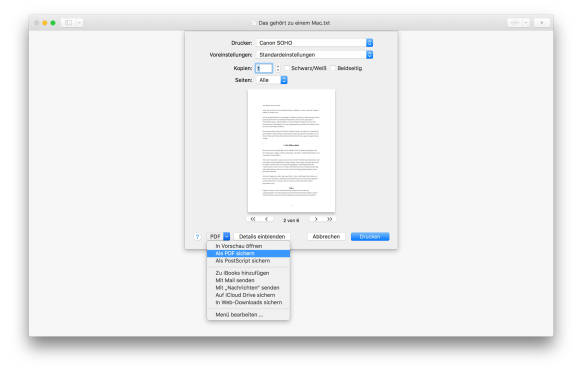
Task: Choose Mit Nachrichten senden
Action: pos(248,288)
